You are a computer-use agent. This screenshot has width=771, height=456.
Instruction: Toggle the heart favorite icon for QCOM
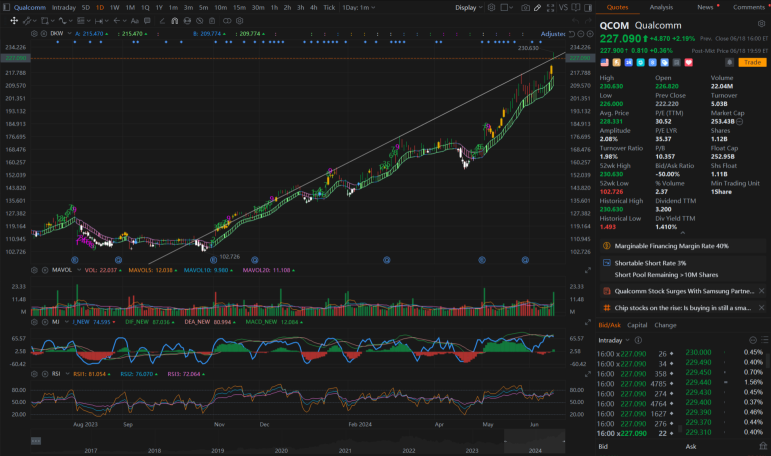tap(688, 62)
